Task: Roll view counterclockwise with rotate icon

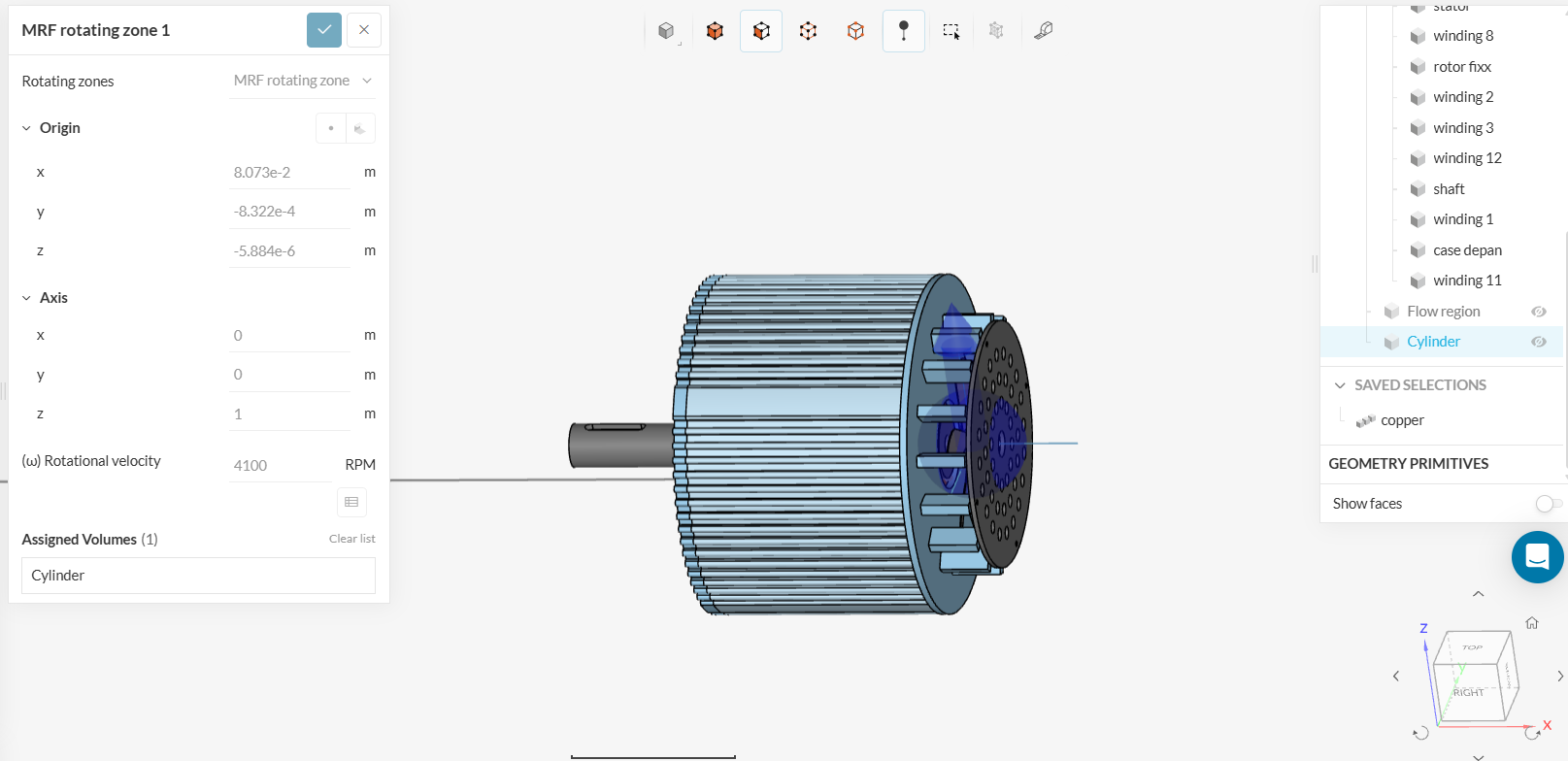Action: [1420, 733]
